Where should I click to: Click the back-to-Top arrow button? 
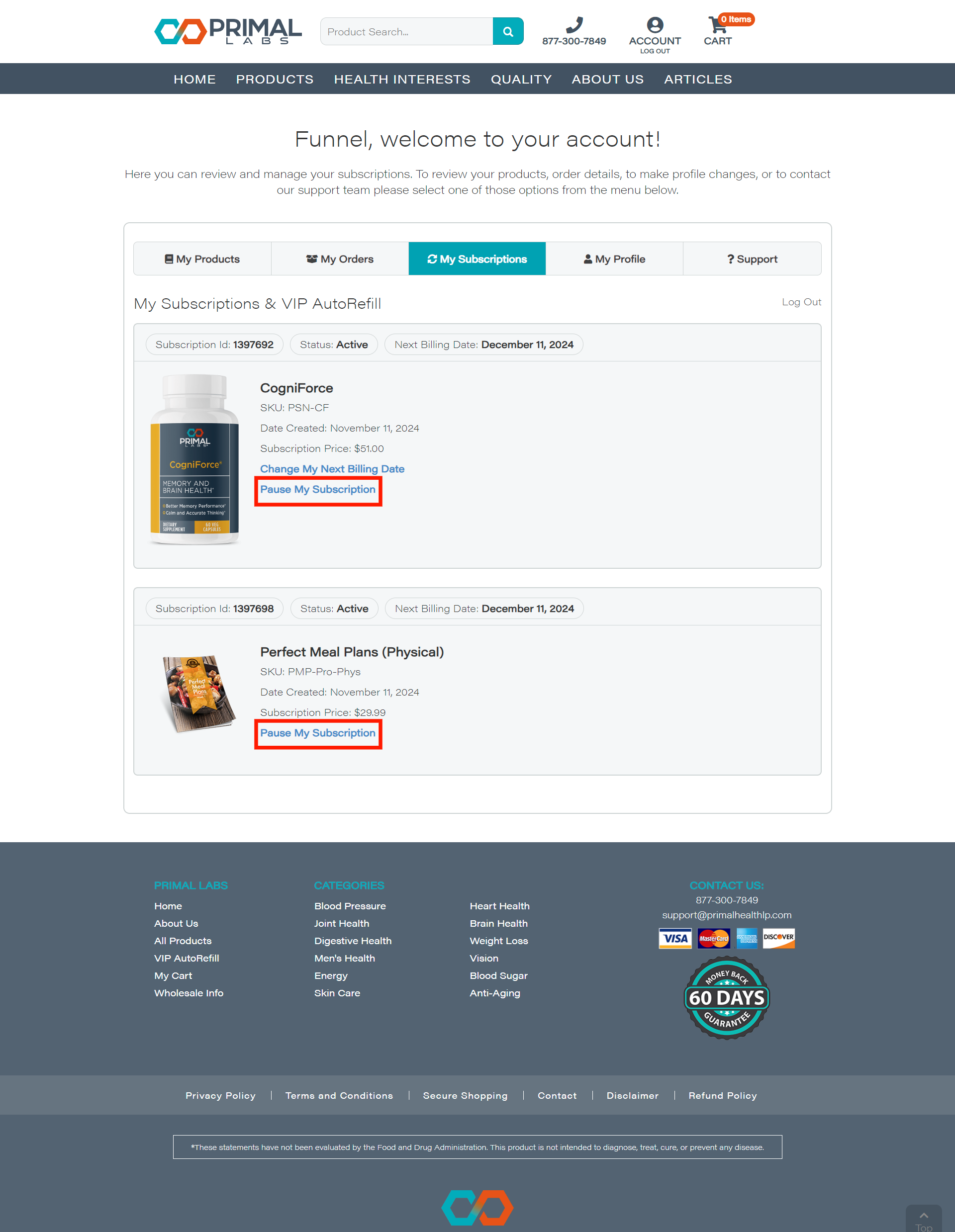(x=923, y=1219)
